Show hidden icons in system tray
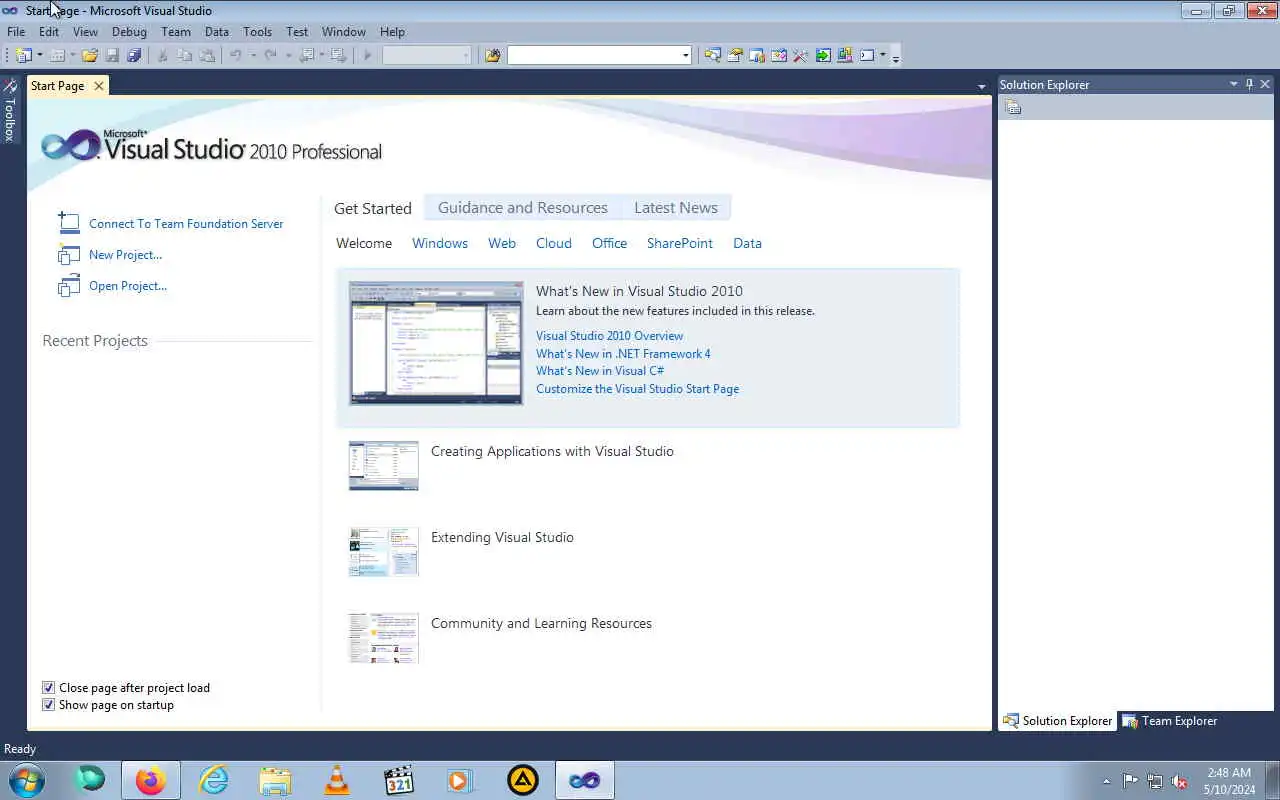Screen dimensions: 1280x800 (x=1106, y=781)
